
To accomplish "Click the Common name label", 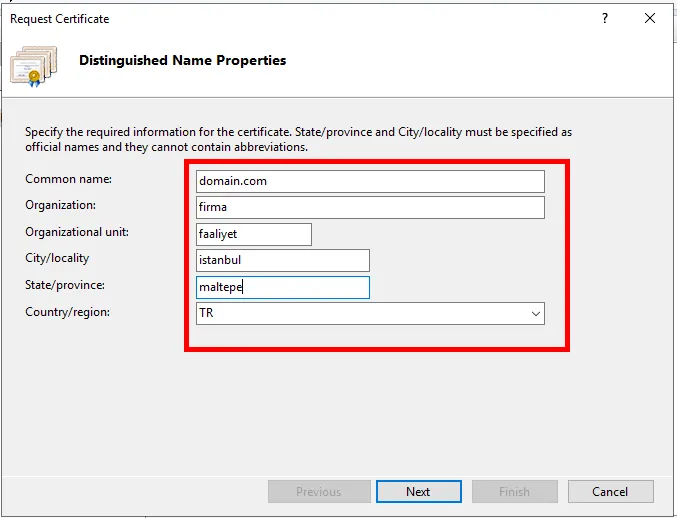I will (68, 179).
